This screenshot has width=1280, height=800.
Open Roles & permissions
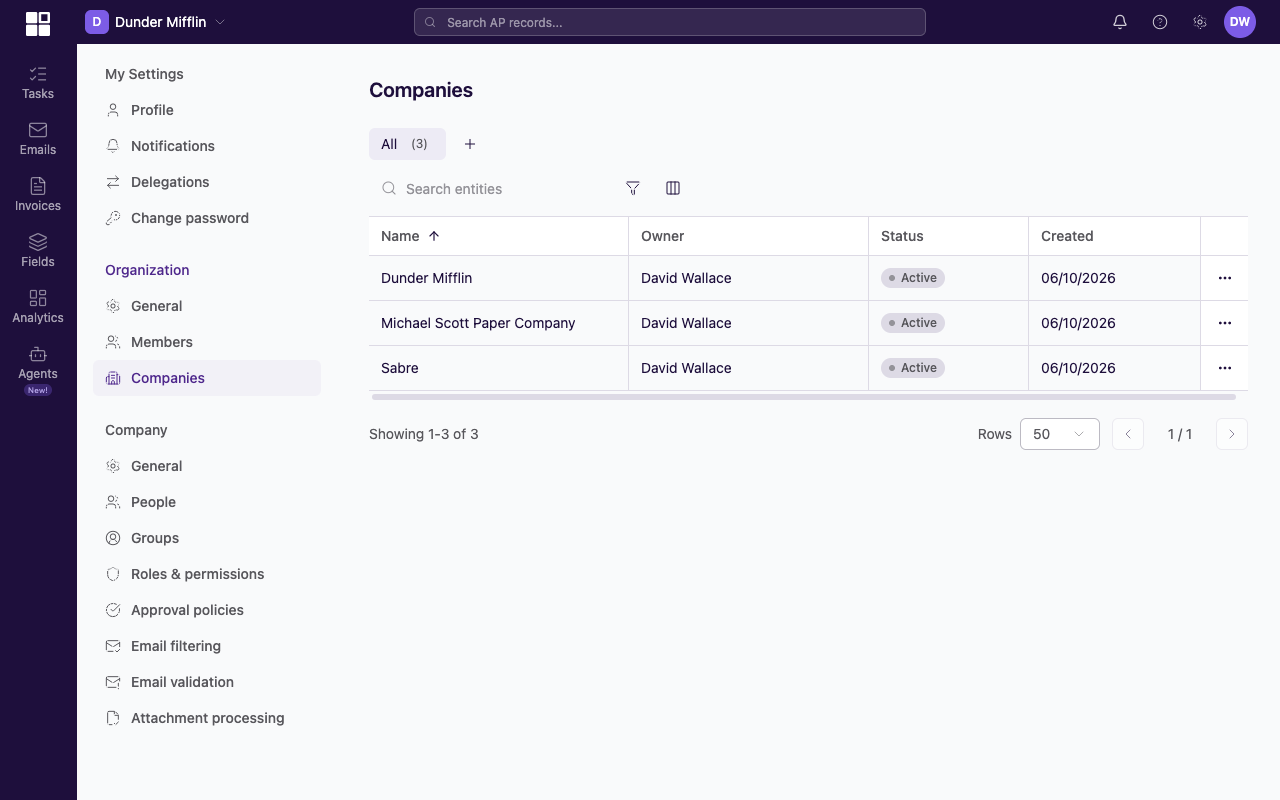(207, 574)
